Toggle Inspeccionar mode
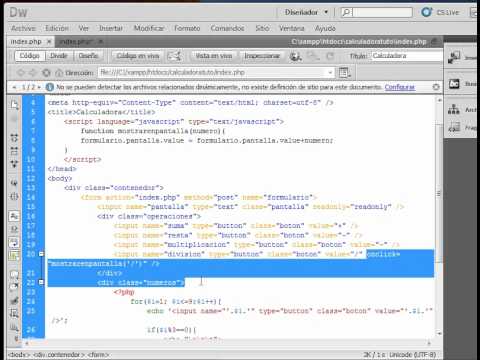 click(x=262, y=56)
